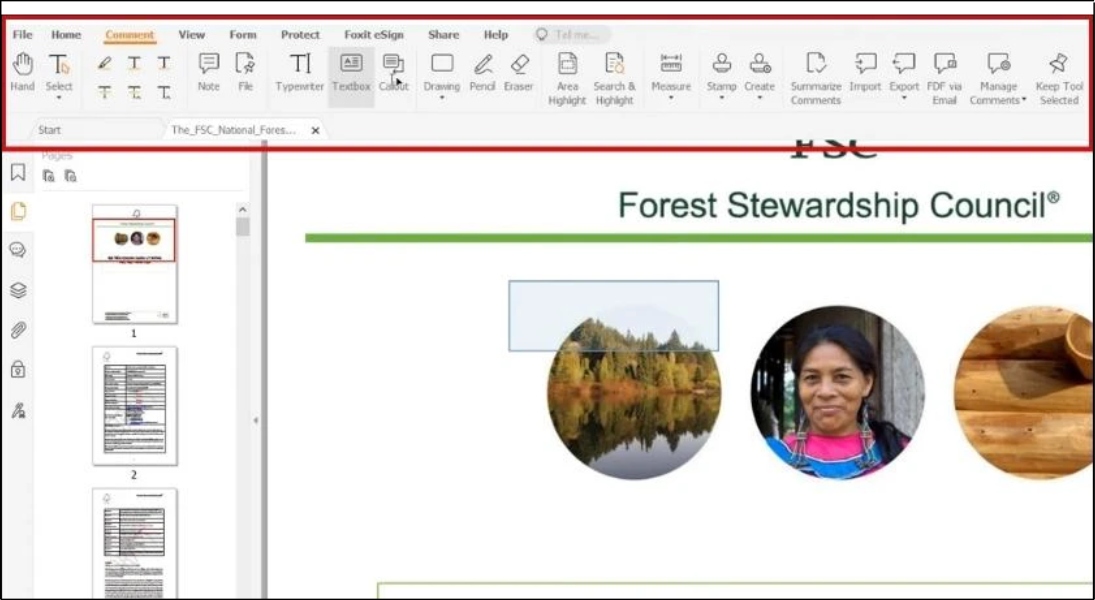Click FDF via Email button

(x=944, y=77)
